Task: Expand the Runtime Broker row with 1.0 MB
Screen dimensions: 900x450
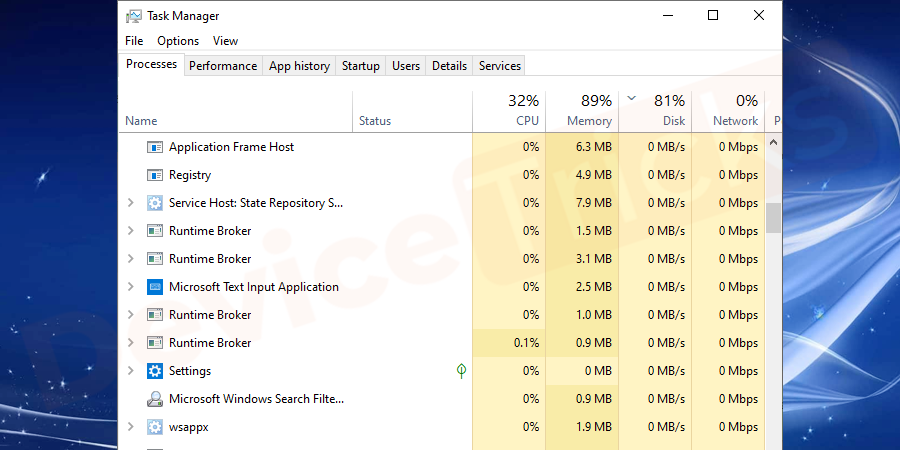Action: (130, 315)
